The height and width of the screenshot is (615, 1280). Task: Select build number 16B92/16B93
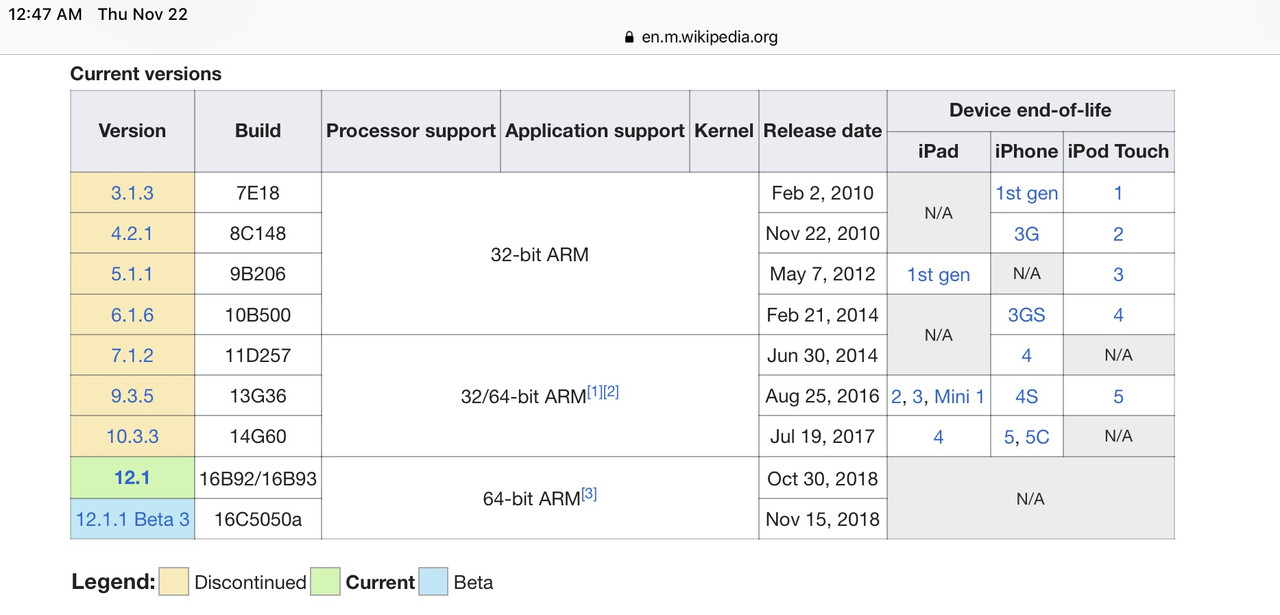[x=258, y=478]
